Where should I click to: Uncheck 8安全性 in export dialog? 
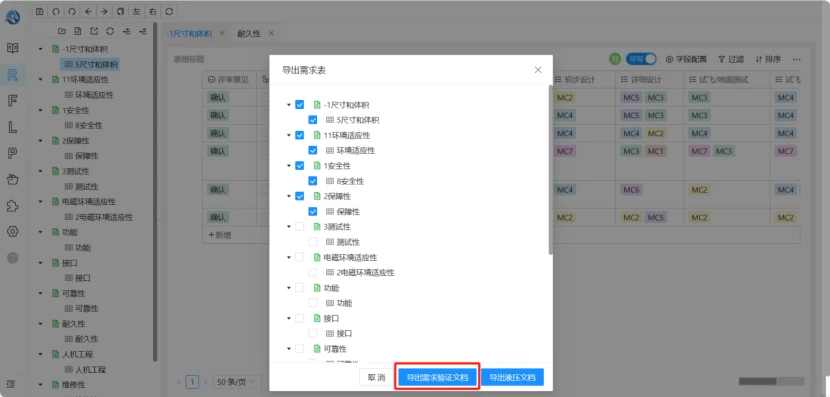coord(313,181)
